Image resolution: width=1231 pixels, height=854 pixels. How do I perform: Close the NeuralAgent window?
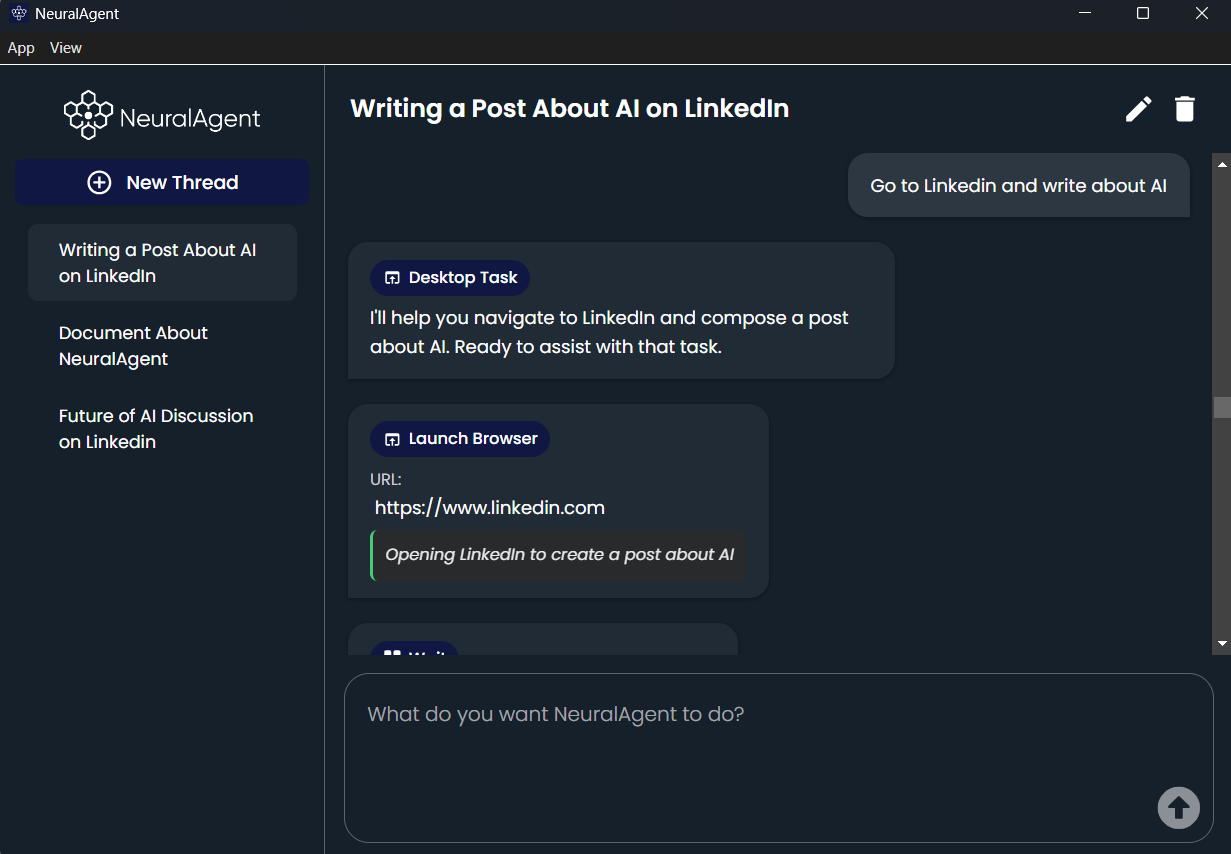tap(1202, 14)
